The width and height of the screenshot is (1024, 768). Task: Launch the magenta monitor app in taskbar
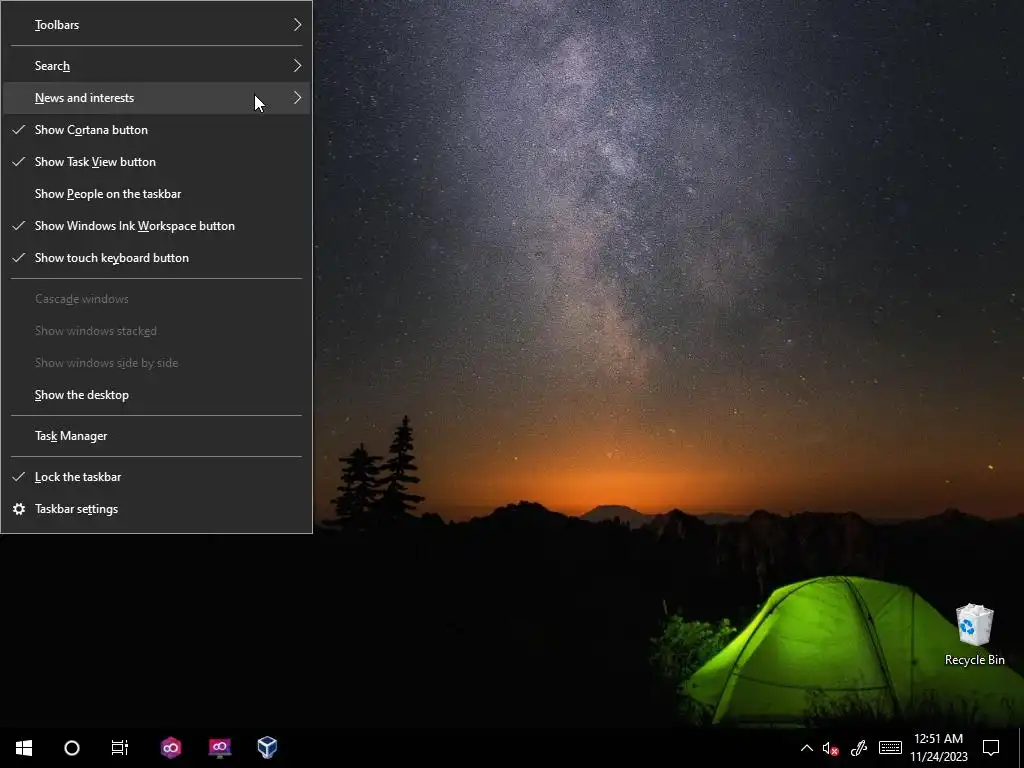tap(219, 747)
